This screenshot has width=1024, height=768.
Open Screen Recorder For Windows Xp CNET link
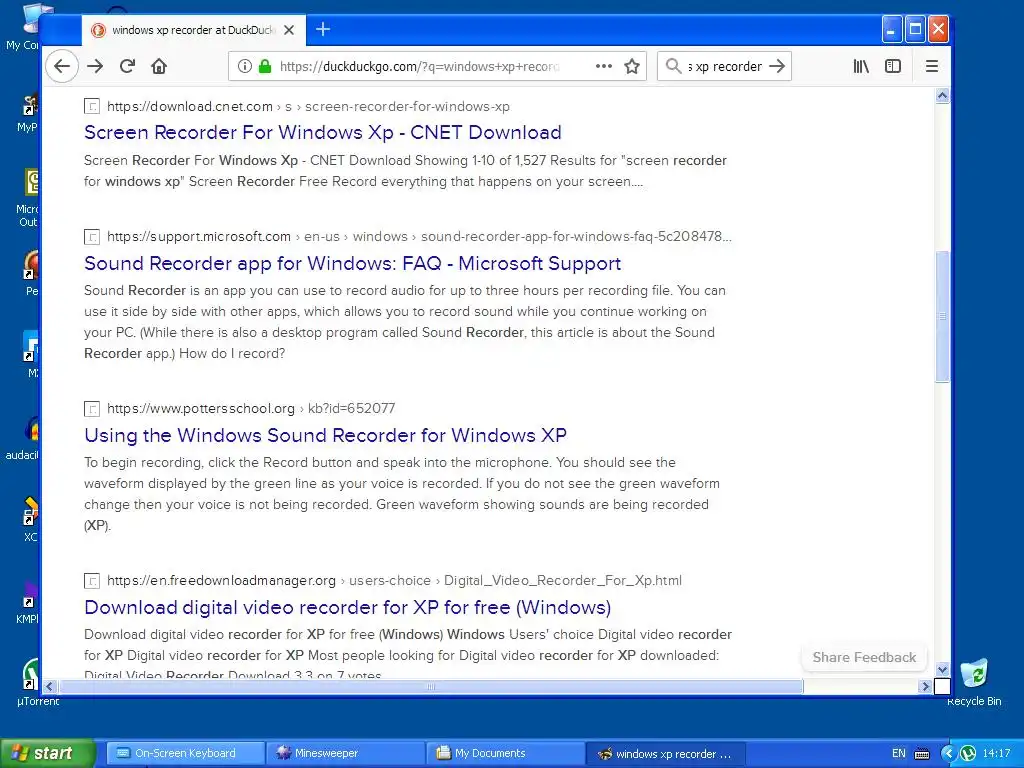pos(323,133)
